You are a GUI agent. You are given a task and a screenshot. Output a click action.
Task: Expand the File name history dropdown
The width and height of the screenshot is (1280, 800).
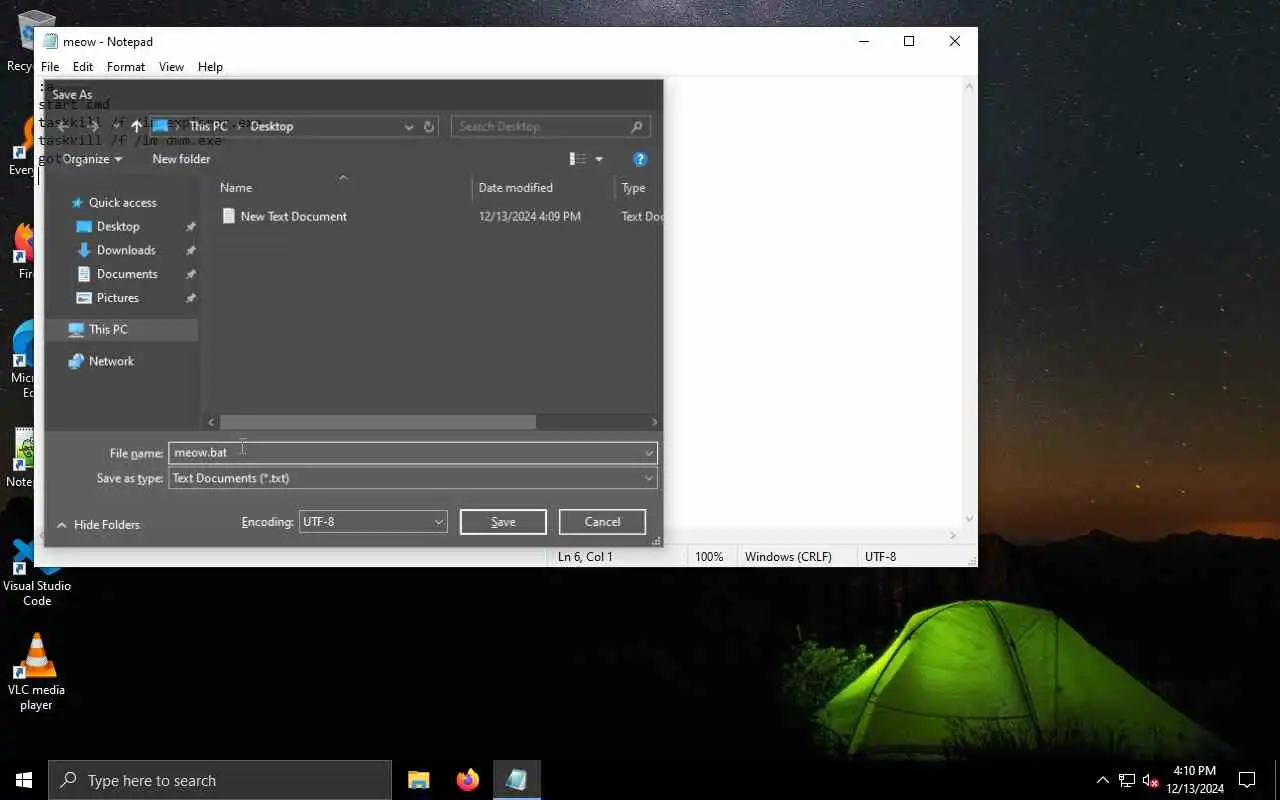click(648, 453)
